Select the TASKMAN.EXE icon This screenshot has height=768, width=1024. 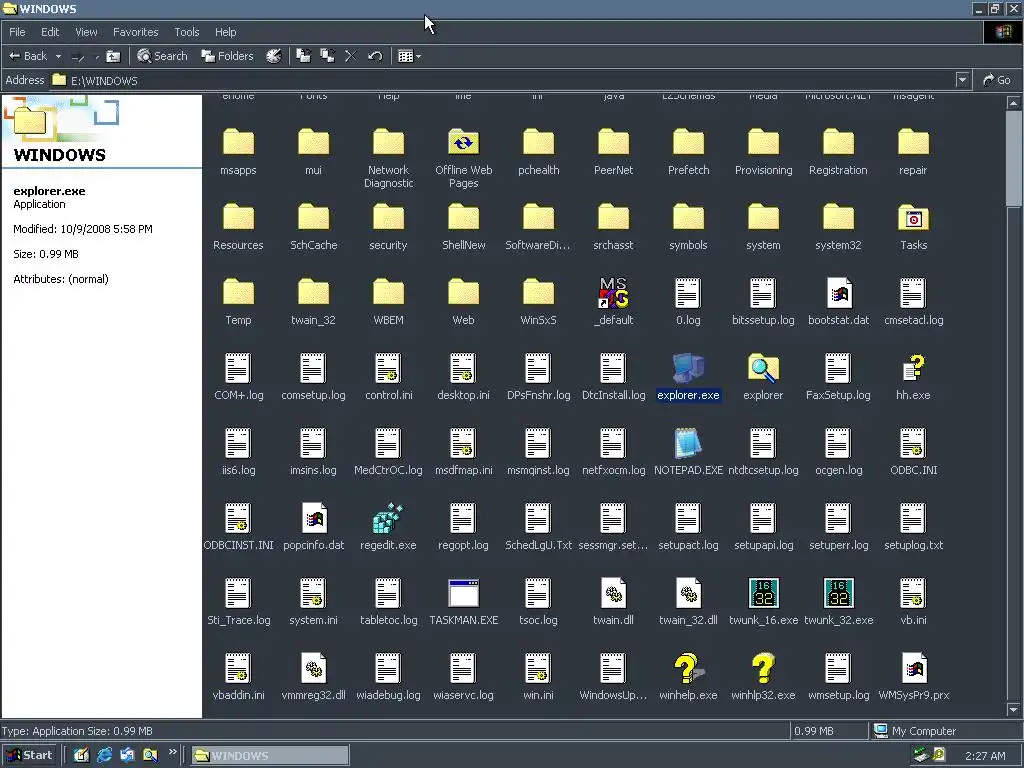(464, 594)
